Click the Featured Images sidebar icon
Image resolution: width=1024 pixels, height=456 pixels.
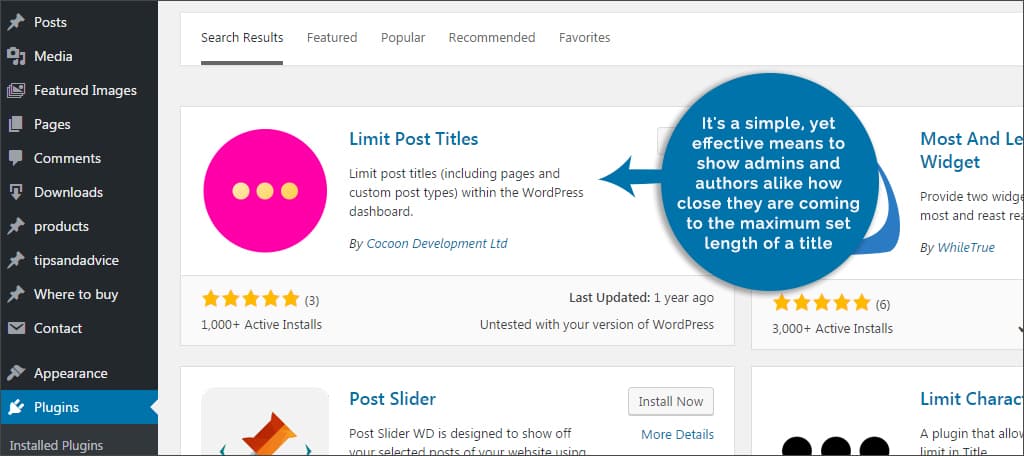pyautogui.click(x=16, y=90)
